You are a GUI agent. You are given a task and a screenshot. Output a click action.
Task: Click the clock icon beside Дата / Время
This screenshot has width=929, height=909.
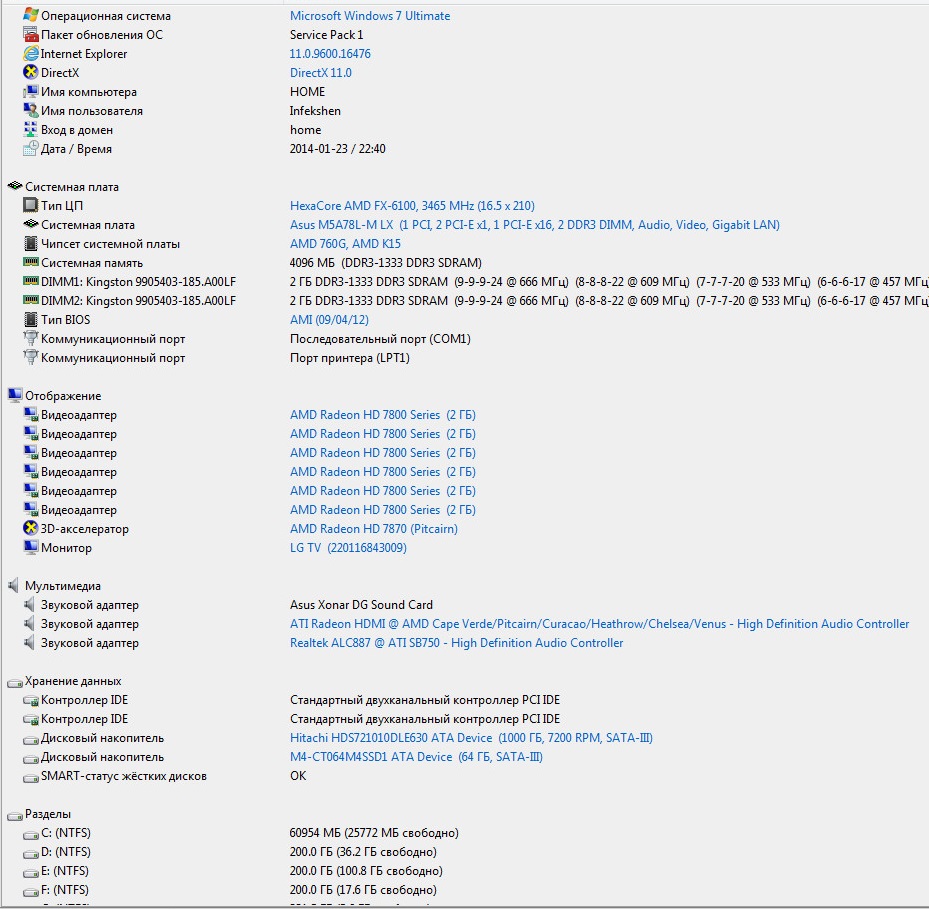coord(31,149)
